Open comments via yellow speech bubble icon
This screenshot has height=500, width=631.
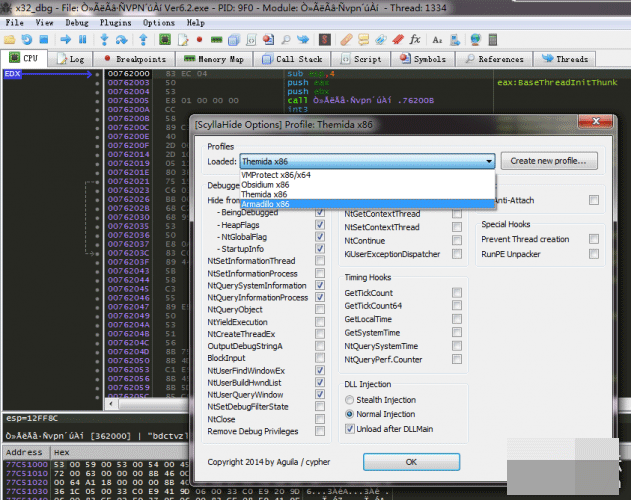[363, 39]
